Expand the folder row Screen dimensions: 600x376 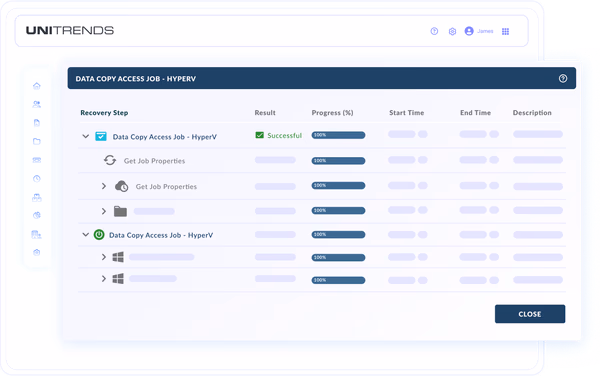(x=104, y=211)
